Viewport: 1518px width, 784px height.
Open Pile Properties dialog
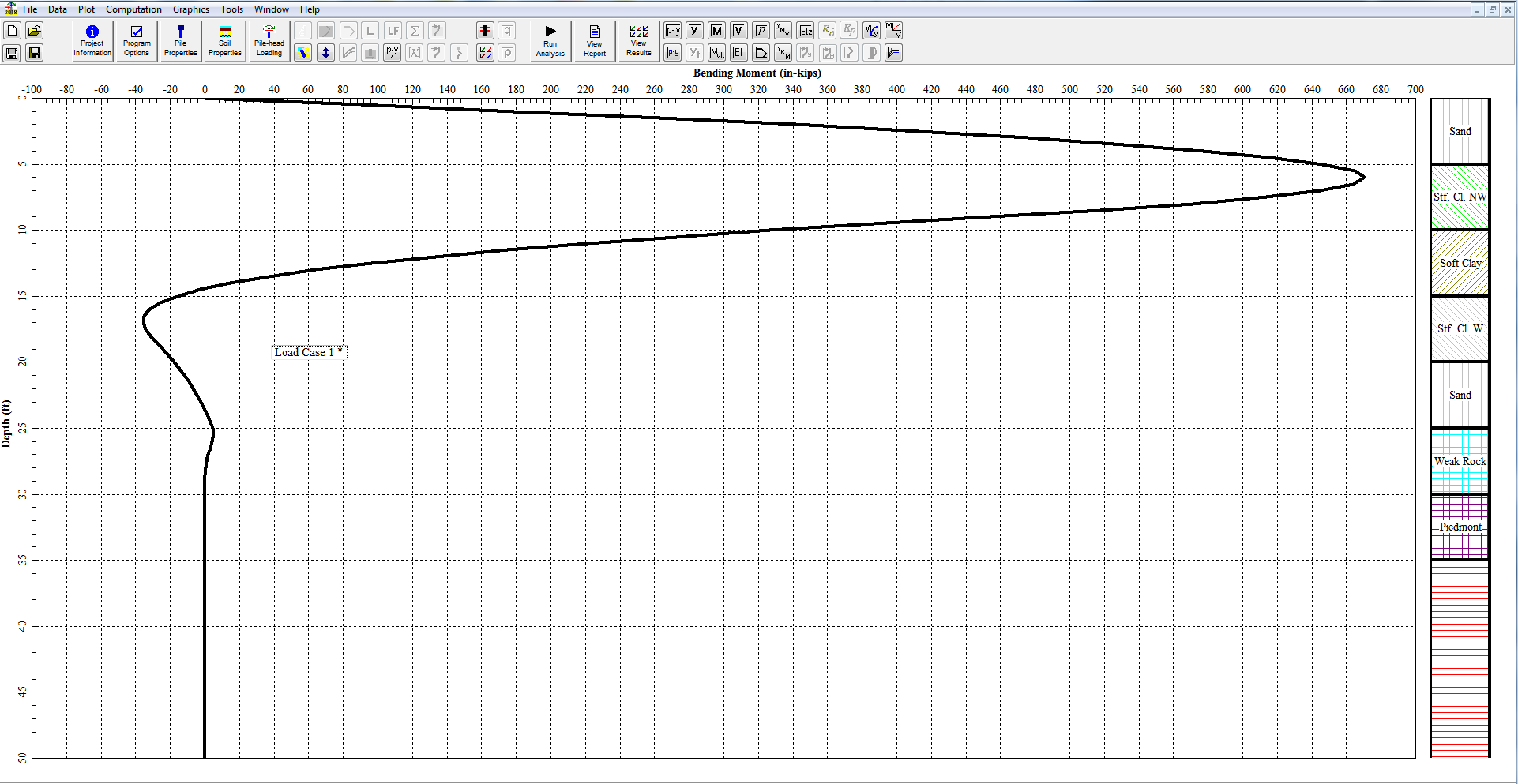pos(180,40)
